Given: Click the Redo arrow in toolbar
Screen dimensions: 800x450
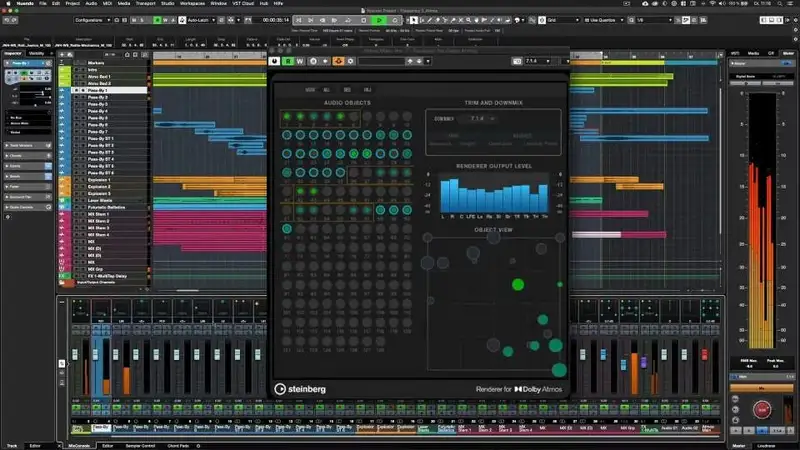Looking at the screenshot, I should (x=14, y=20).
